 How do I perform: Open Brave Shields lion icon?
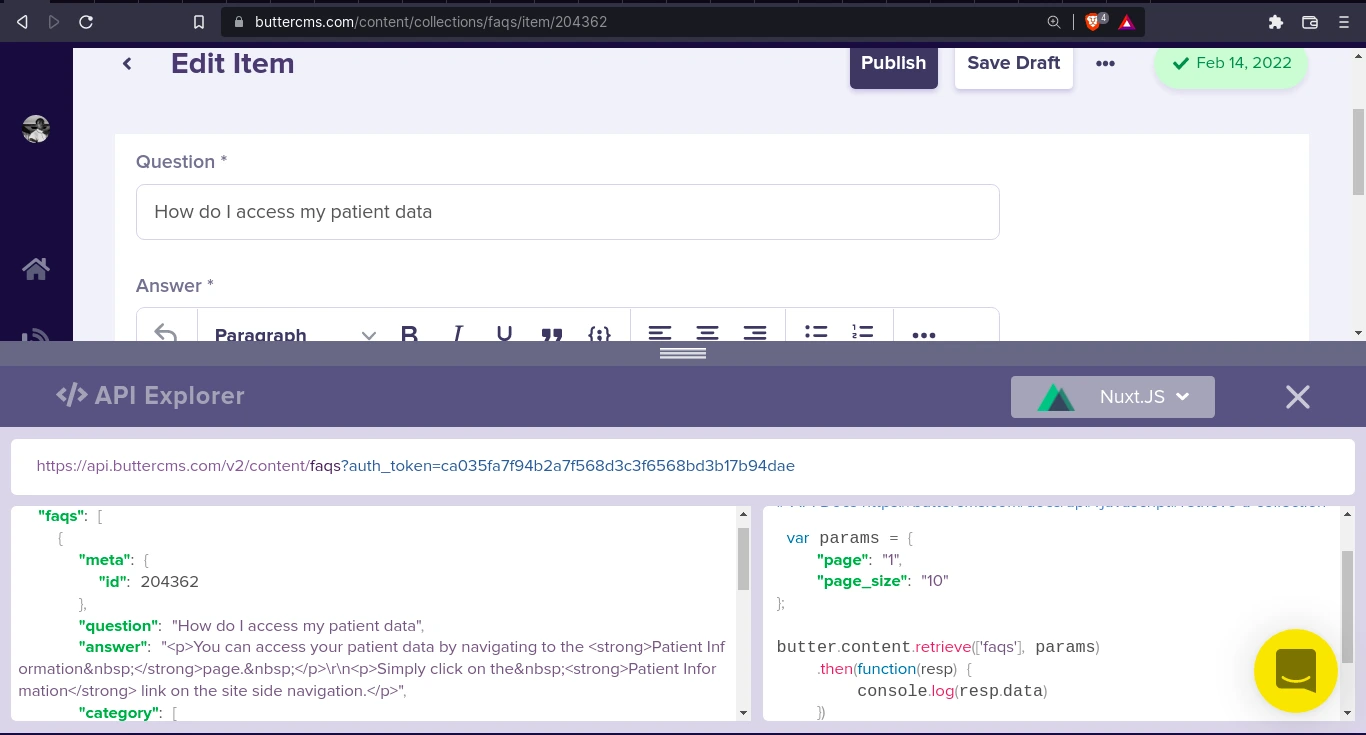1095,21
